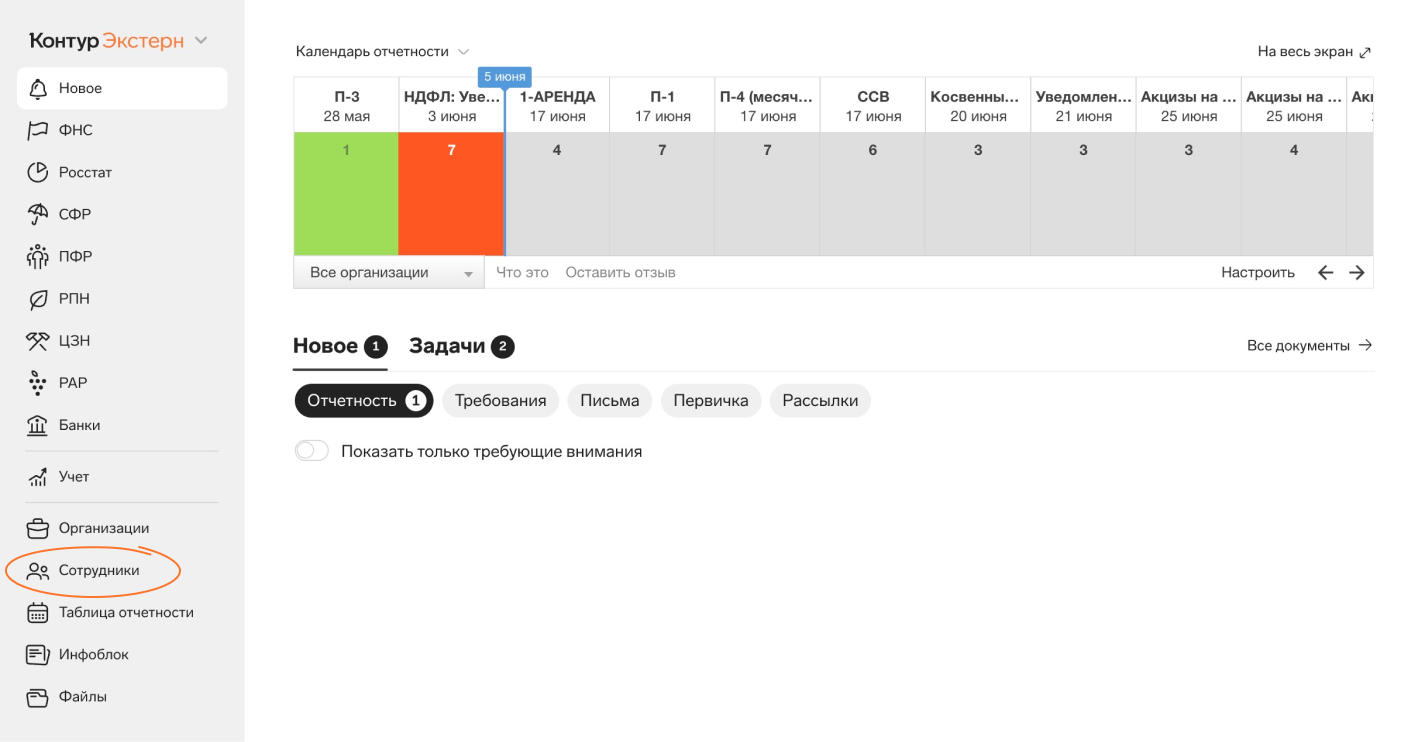Viewport: 1418px width, 742px height.
Task: Click the 5 июня current date marker
Action: point(504,77)
